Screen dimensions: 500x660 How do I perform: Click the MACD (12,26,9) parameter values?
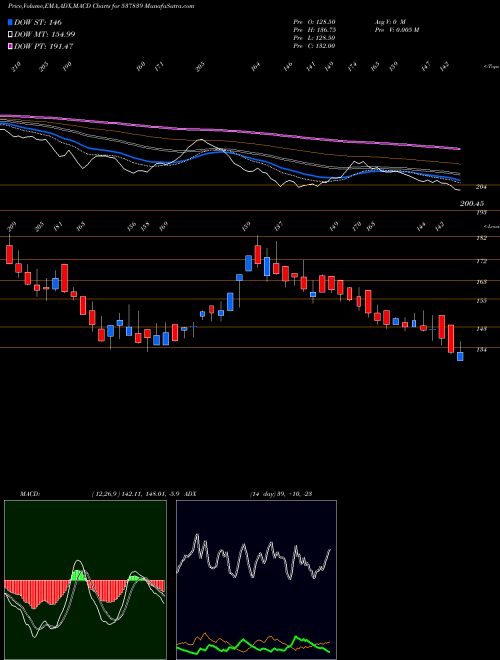[x=136, y=493]
